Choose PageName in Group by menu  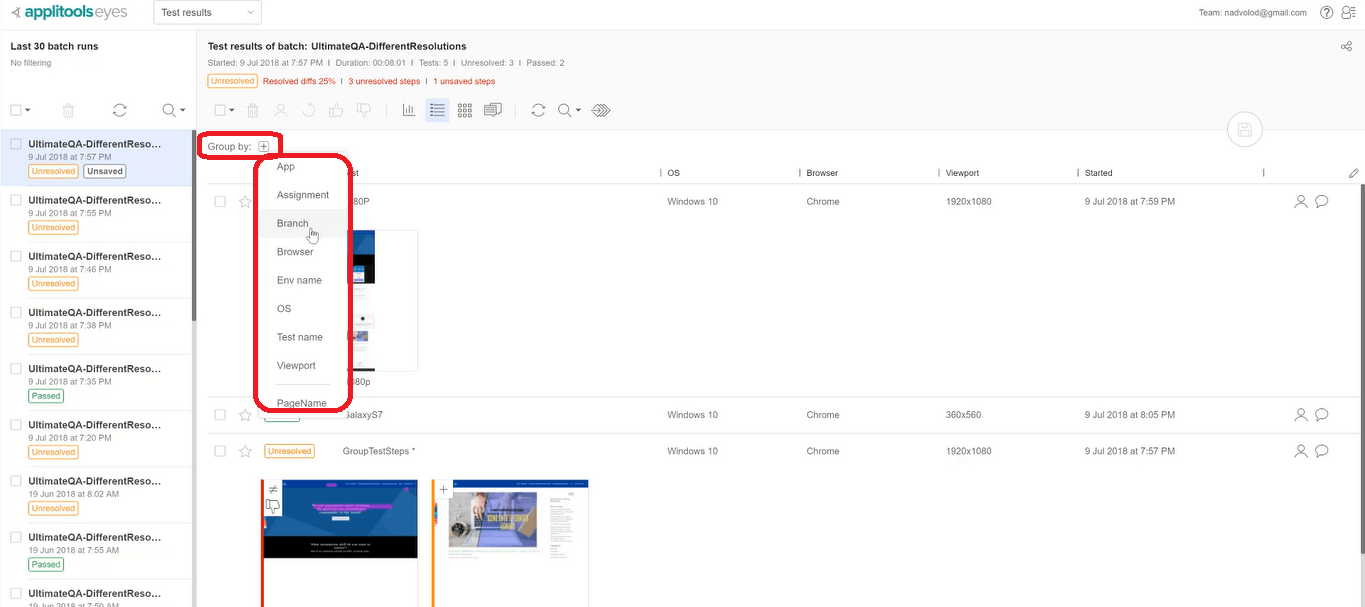[304, 403]
